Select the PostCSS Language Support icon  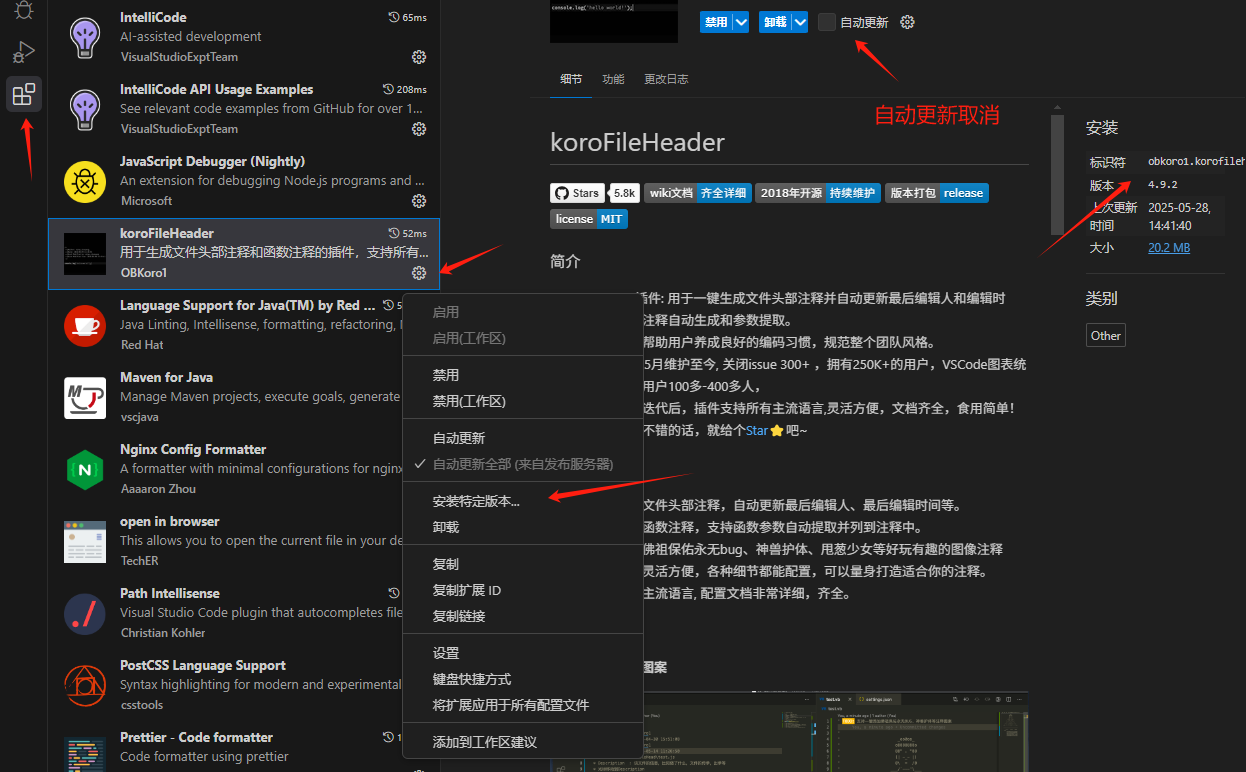point(85,686)
